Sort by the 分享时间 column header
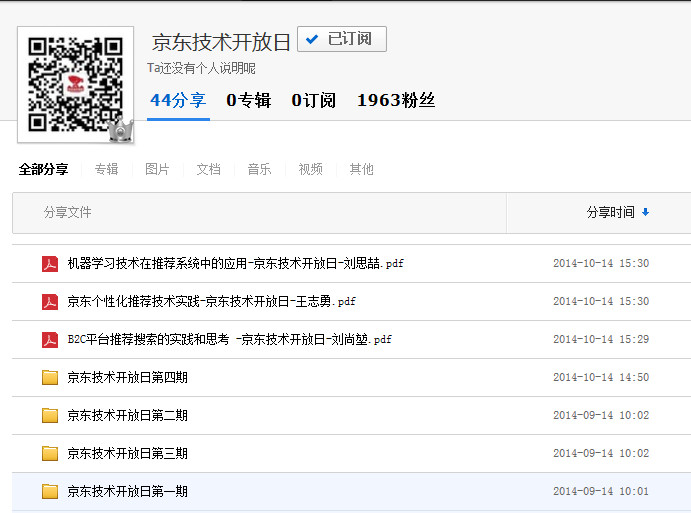Image resolution: width=691 pixels, height=513 pixels. tap(611, 212)
